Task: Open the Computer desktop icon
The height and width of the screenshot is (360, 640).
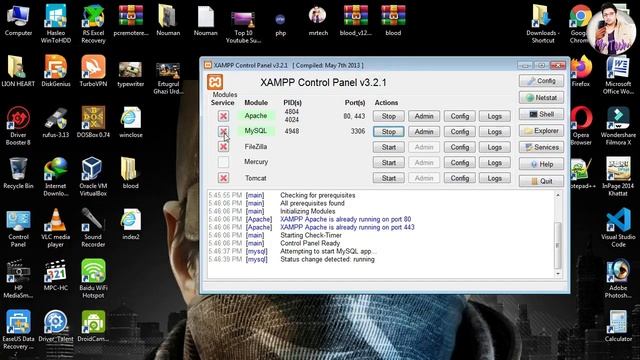Action: click(18, 21)
